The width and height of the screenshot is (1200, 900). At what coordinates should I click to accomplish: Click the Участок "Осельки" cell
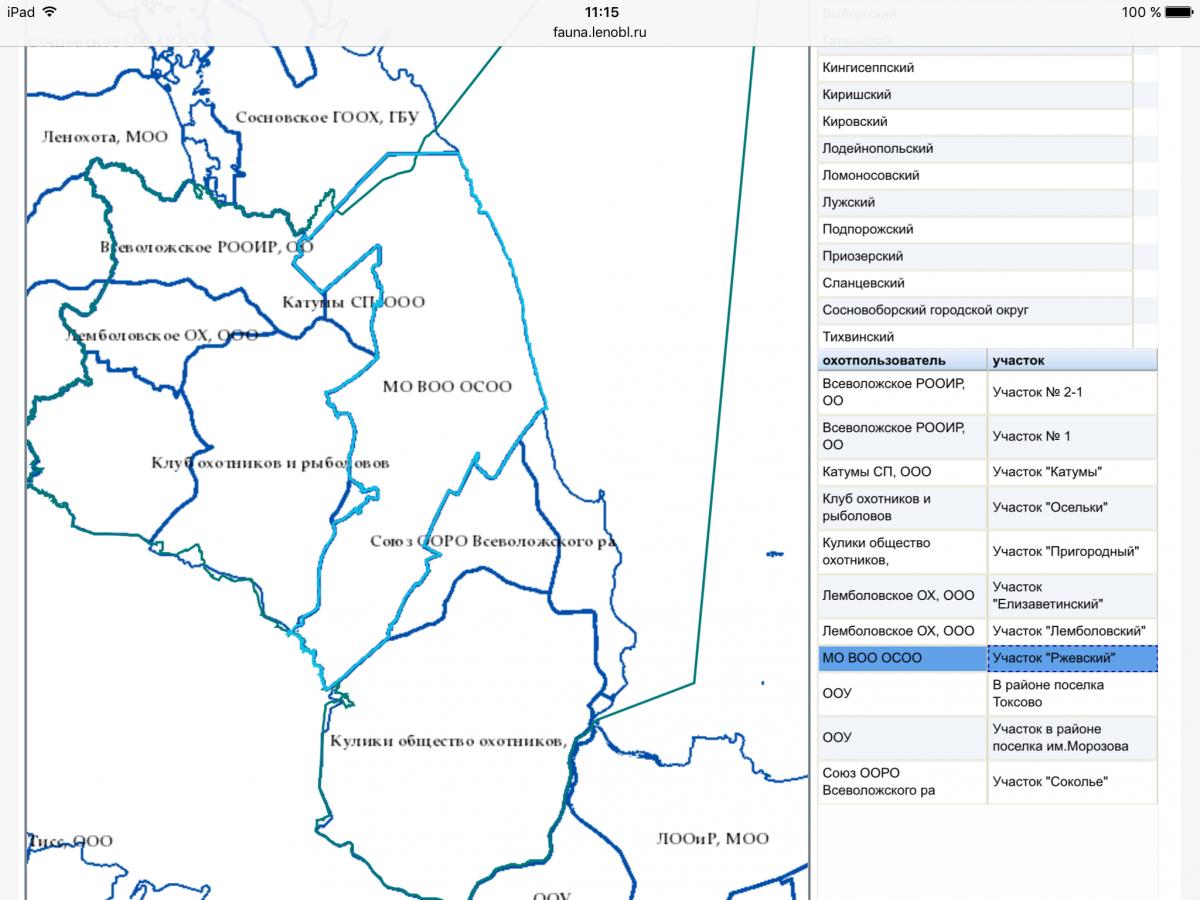click(1049, 507)
